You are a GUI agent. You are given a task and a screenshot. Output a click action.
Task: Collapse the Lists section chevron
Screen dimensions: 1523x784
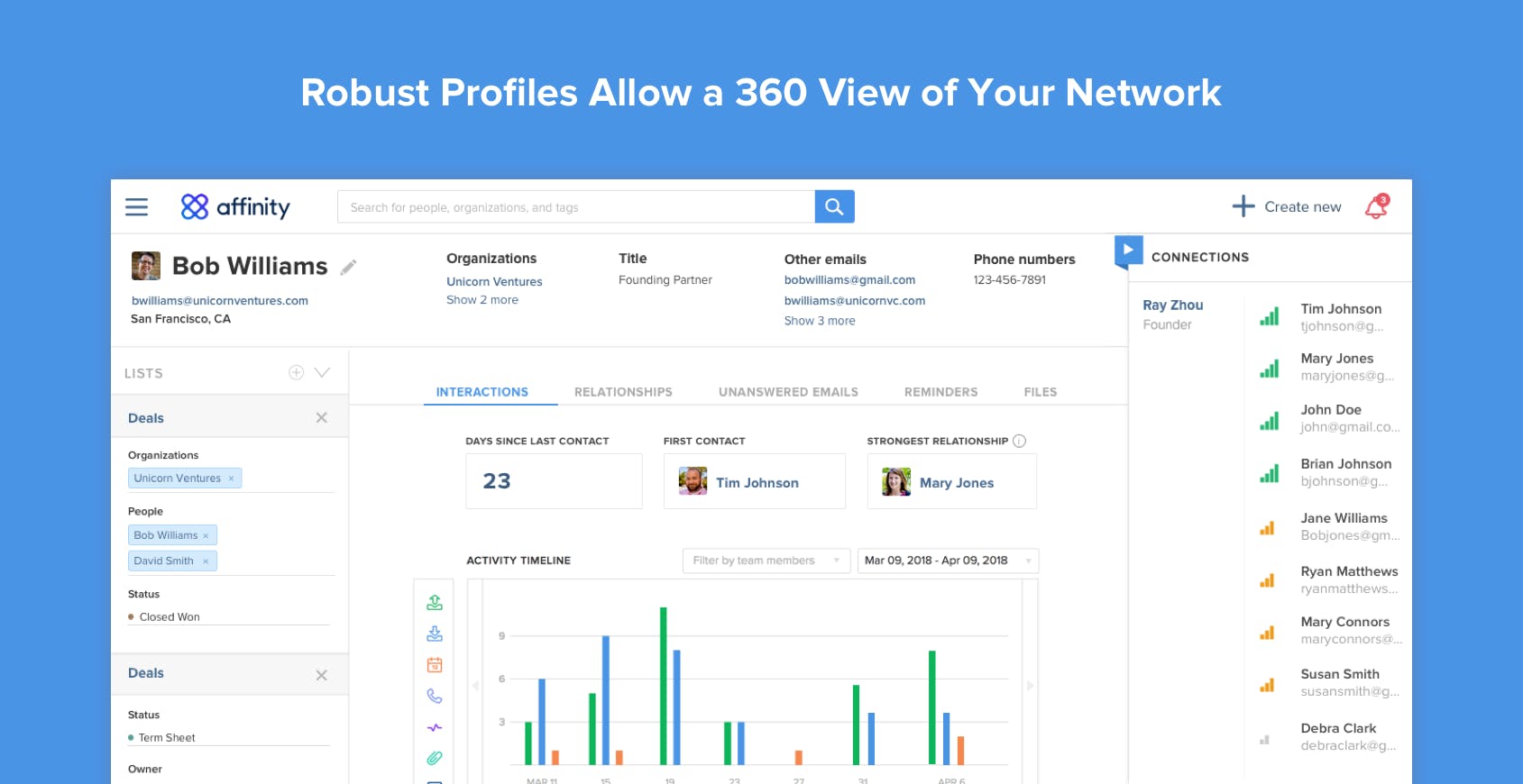(x=322, y=372)
